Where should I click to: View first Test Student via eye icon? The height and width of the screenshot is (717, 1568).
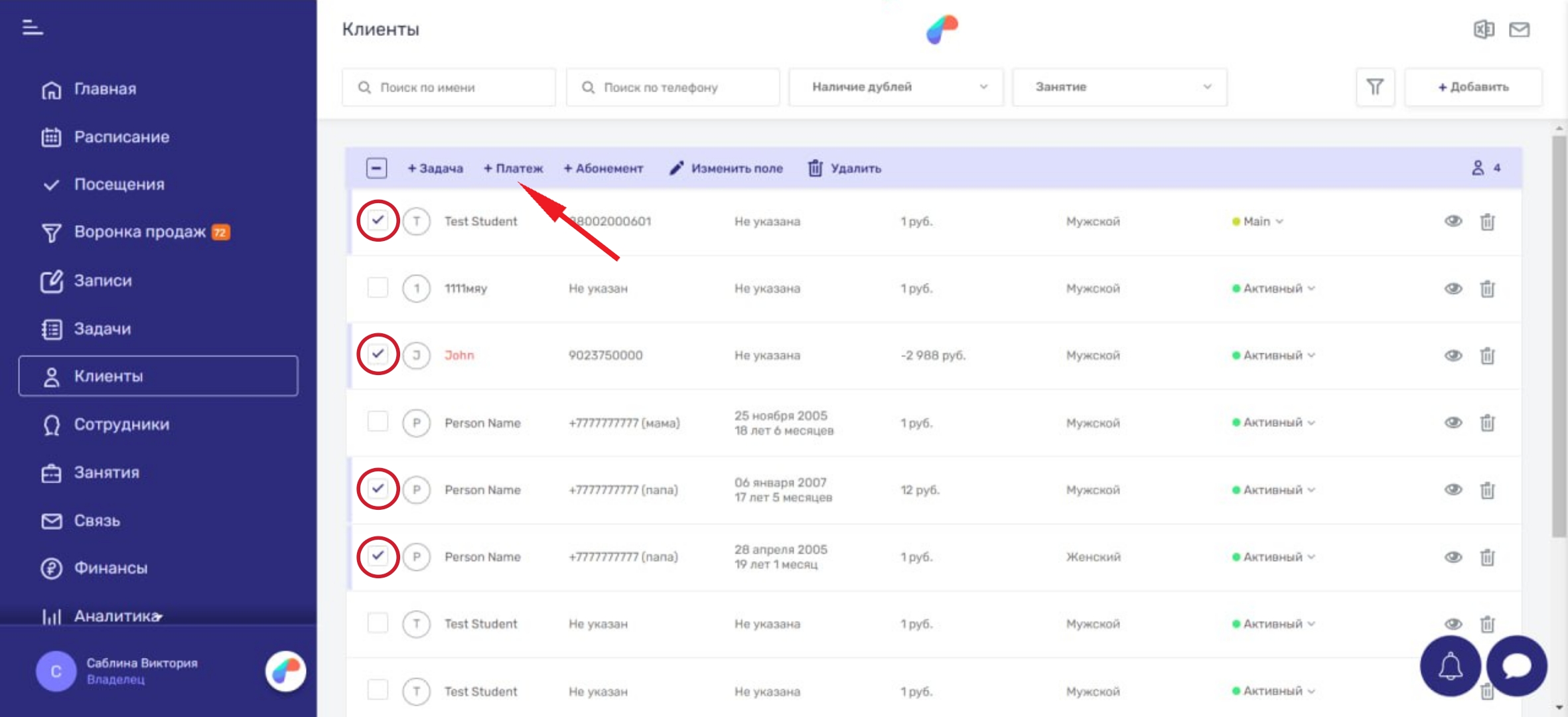(1453, 221)
